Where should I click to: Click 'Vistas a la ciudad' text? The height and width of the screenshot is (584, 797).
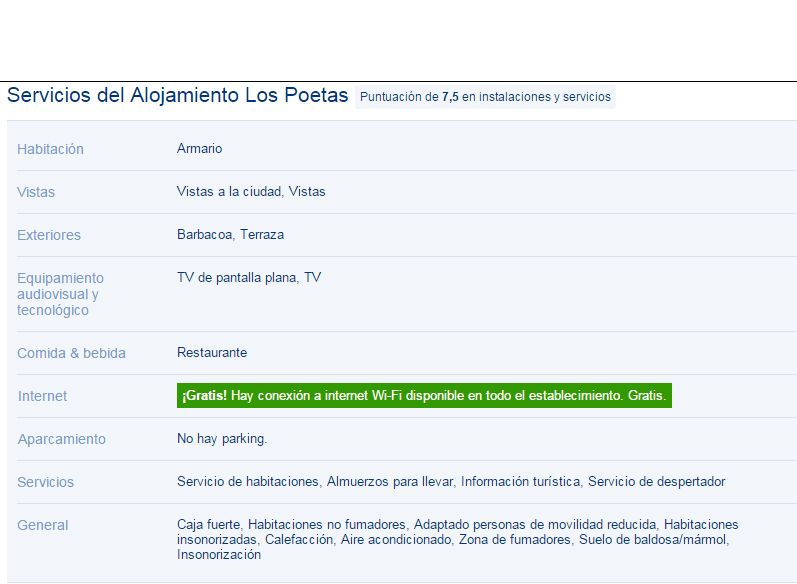point(229,191)
